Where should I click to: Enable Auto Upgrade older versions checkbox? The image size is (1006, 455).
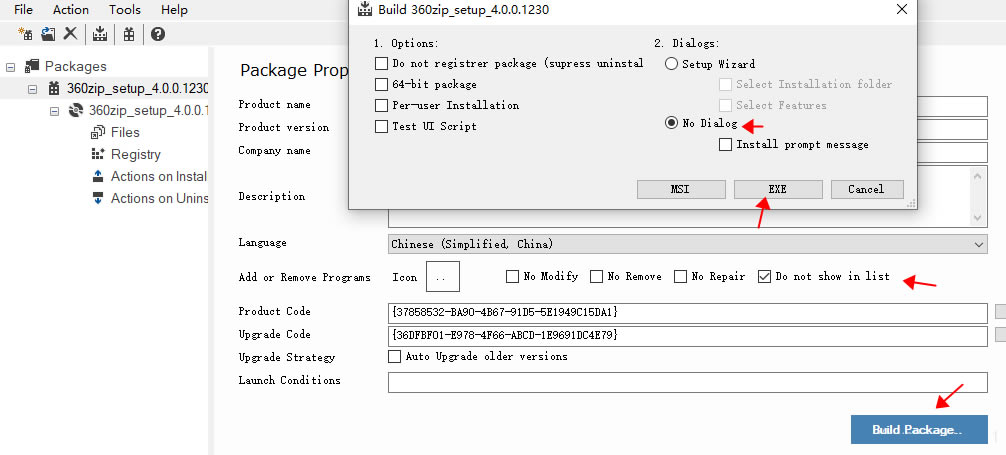pos(395,356)
